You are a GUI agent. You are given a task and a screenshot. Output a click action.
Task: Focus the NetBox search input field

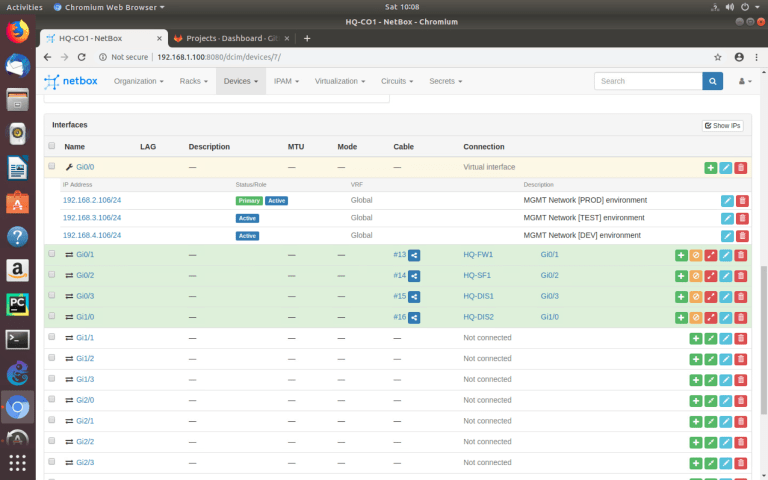tap(648, 81)
